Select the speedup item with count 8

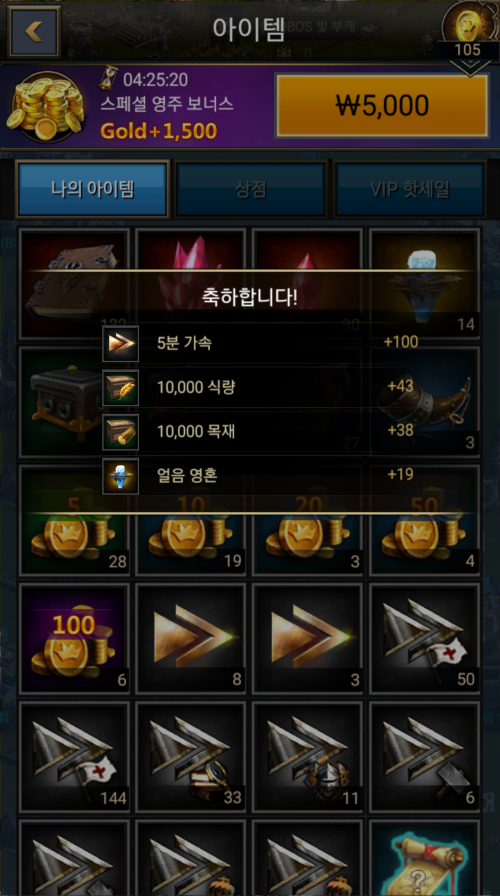coord(191,638)
